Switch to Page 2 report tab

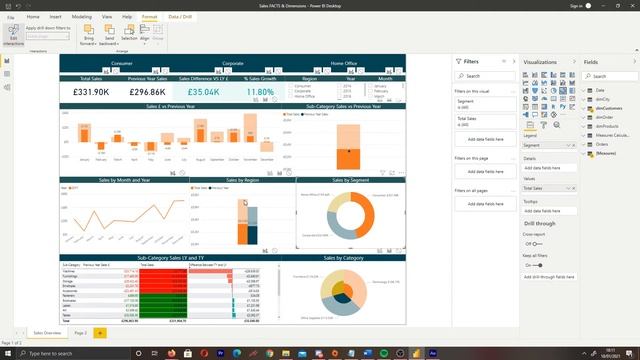click(x=80, y=333)
